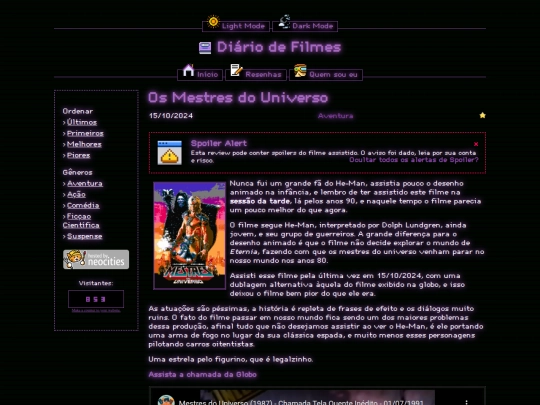This screenshot has width=540, height=405.
Task: Click the sun icon for light mode
Action: [x=213, y=22]
